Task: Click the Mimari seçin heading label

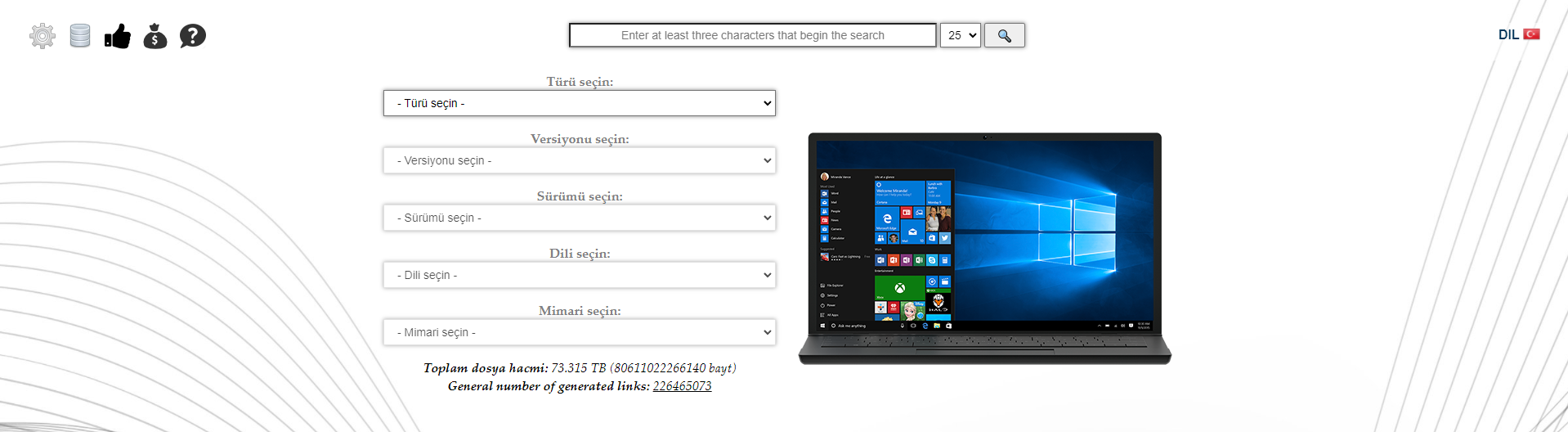Action: (580, 311)
